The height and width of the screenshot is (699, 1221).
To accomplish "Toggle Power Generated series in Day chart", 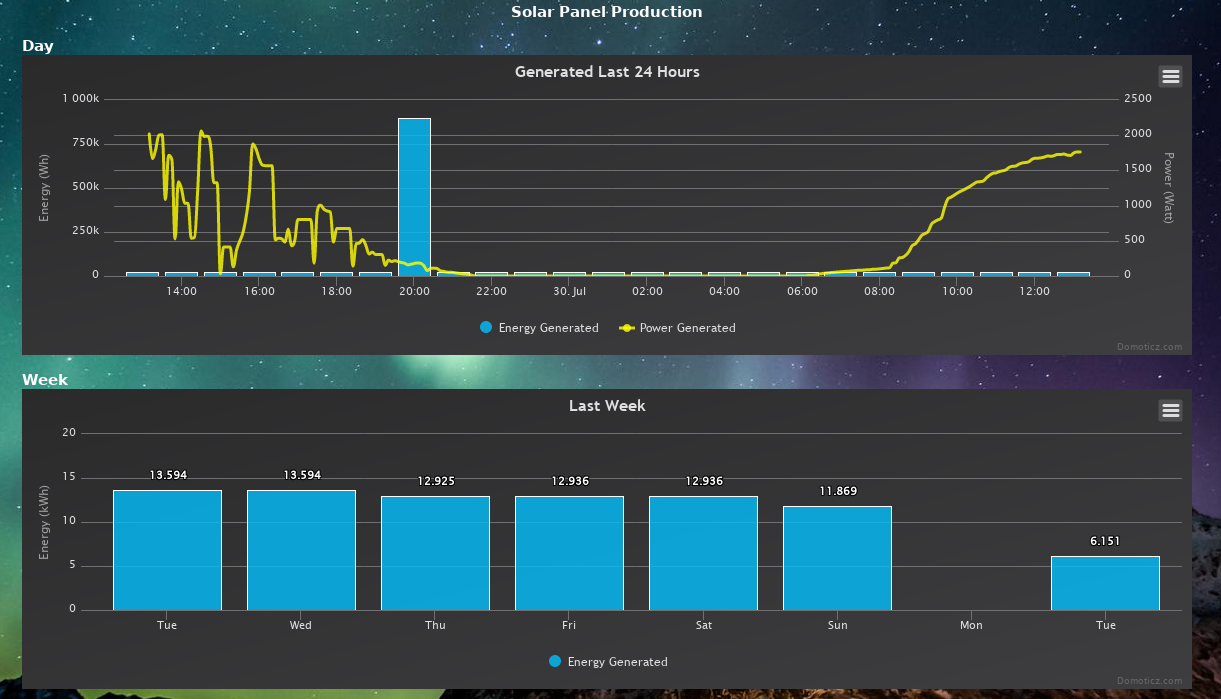I will tap(677, 328).
